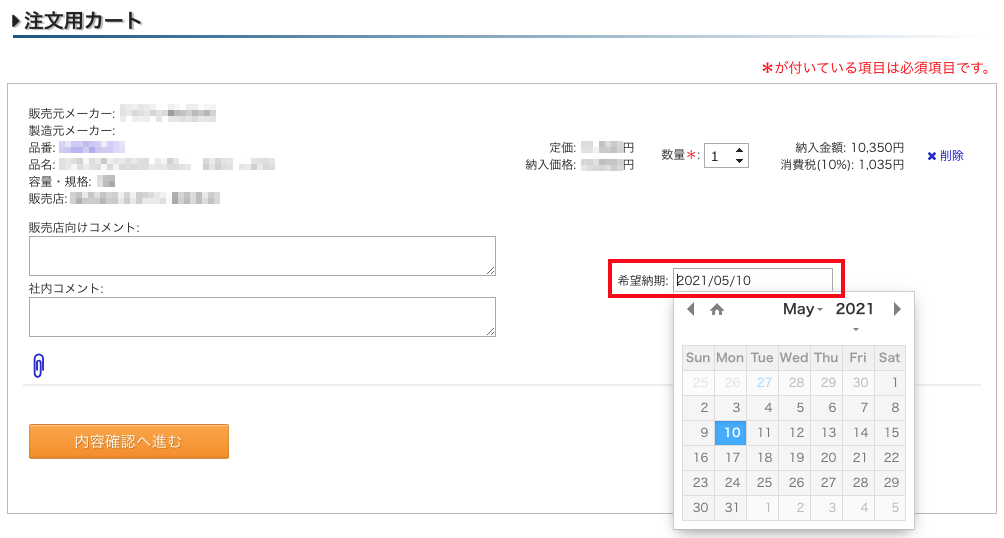The width and height of the screenshot is (1004, 538).
Task: Select May 9 in the calendar
Action: point(699,432)
